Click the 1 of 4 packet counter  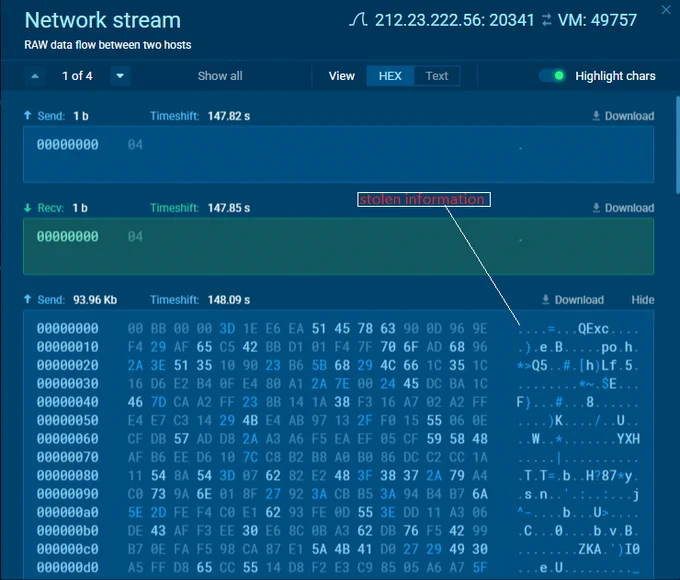77,76
